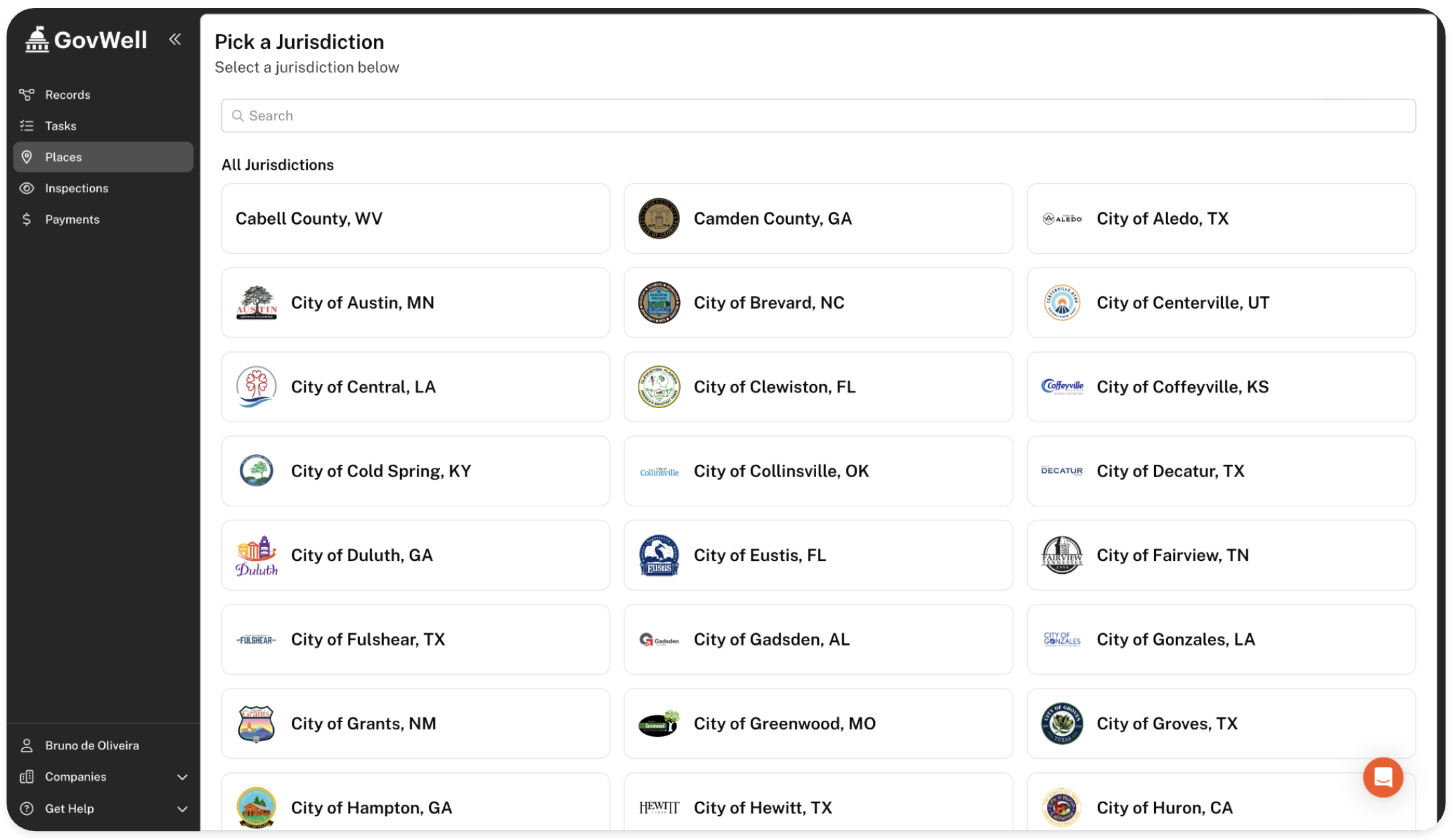This screenshot has height=839, width=1456.
Task: Click the Coffeyville logo icon
Action: tap(1061, 387)
